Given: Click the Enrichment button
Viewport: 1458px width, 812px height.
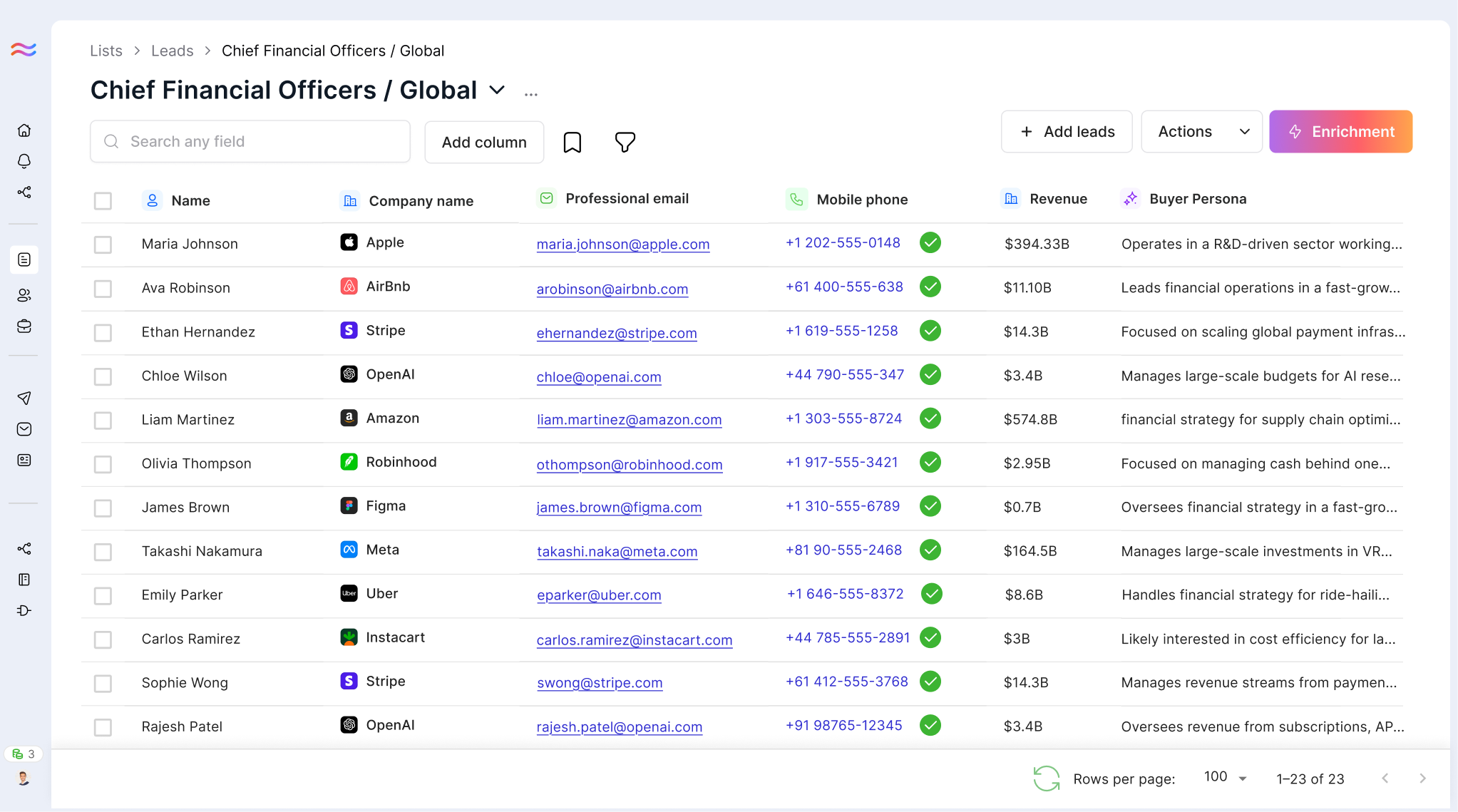Looking at the screenshot, I should [x=1341, y=132].
